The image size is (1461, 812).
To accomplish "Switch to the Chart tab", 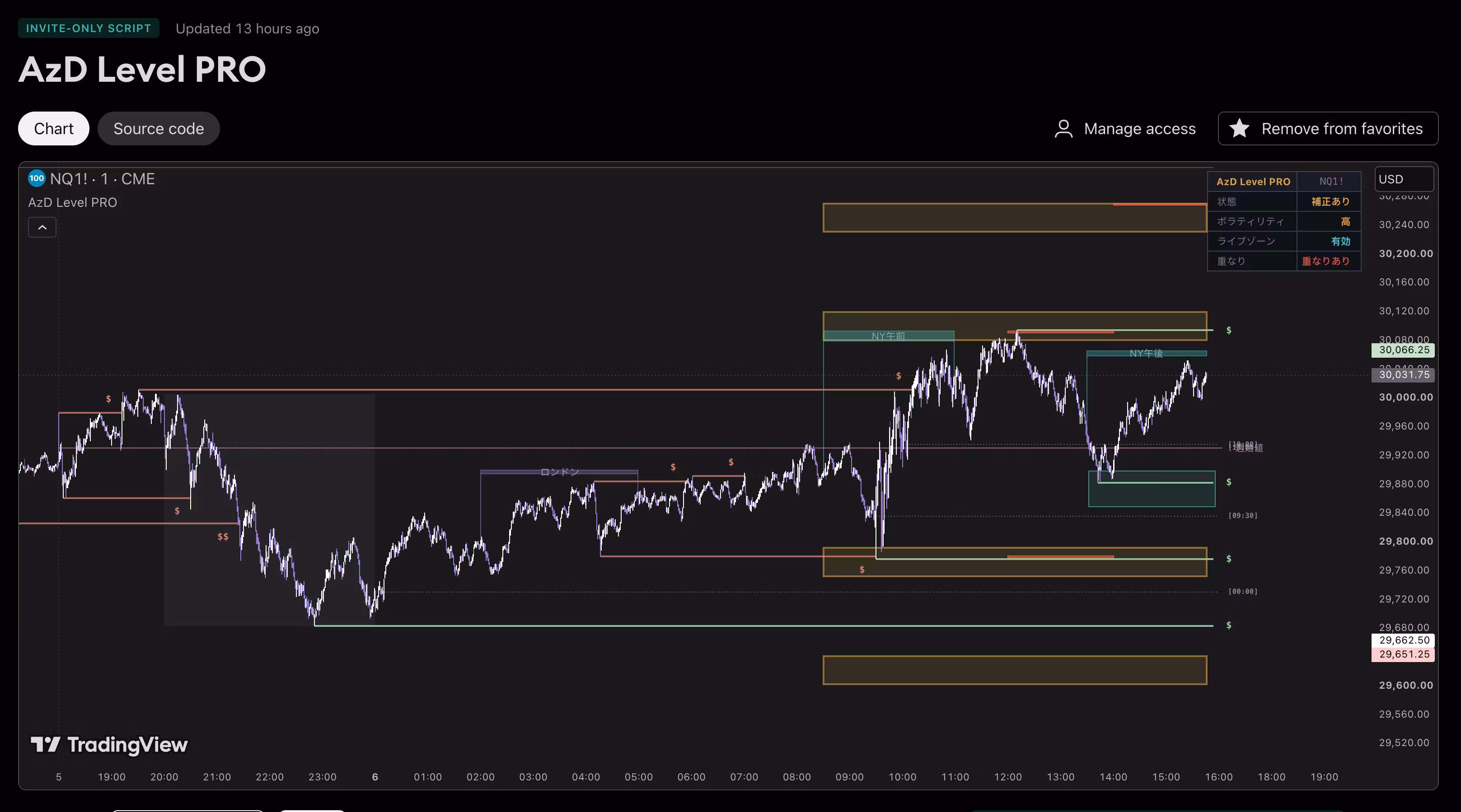I will [x=53, y=129].
